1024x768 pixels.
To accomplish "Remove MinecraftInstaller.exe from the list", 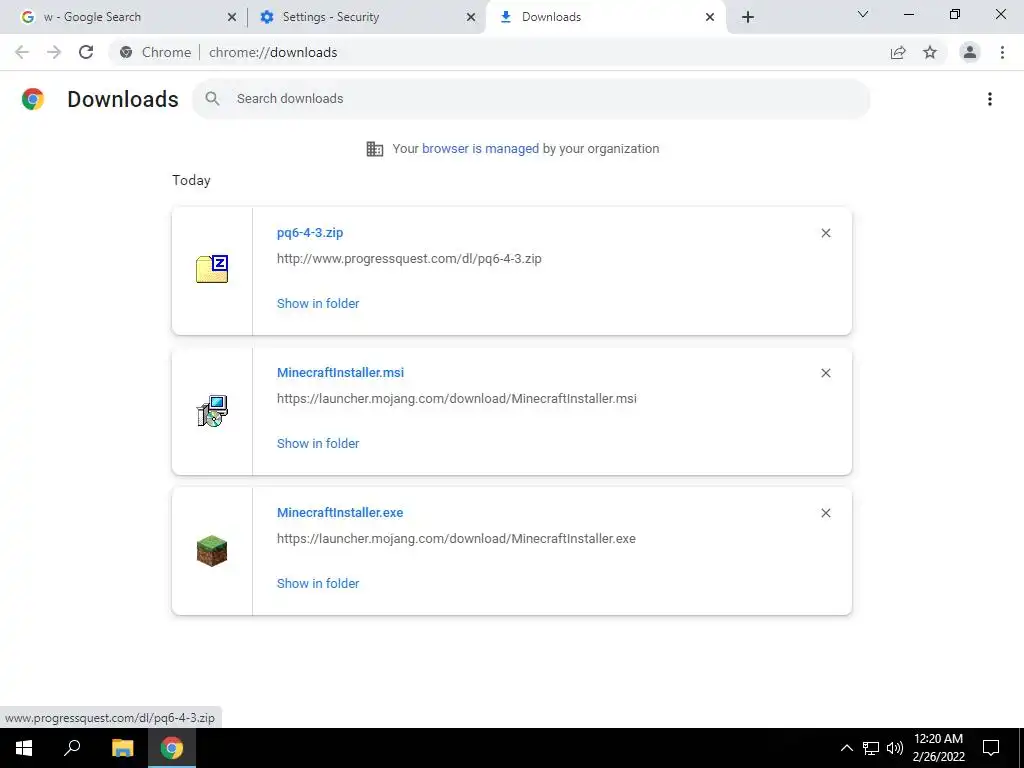I will pos(826,513).
